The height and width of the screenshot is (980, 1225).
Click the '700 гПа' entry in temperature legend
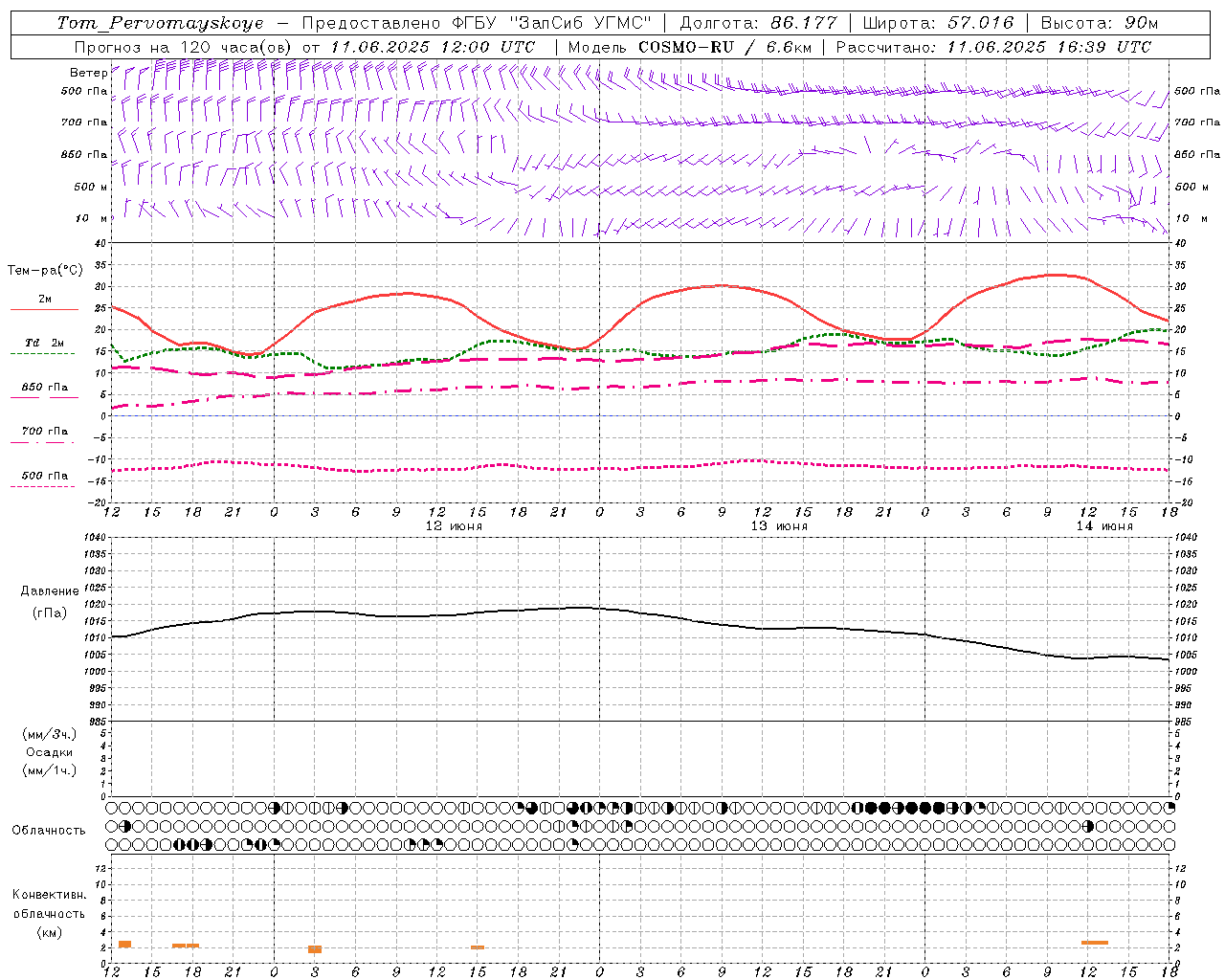(44, 432)
